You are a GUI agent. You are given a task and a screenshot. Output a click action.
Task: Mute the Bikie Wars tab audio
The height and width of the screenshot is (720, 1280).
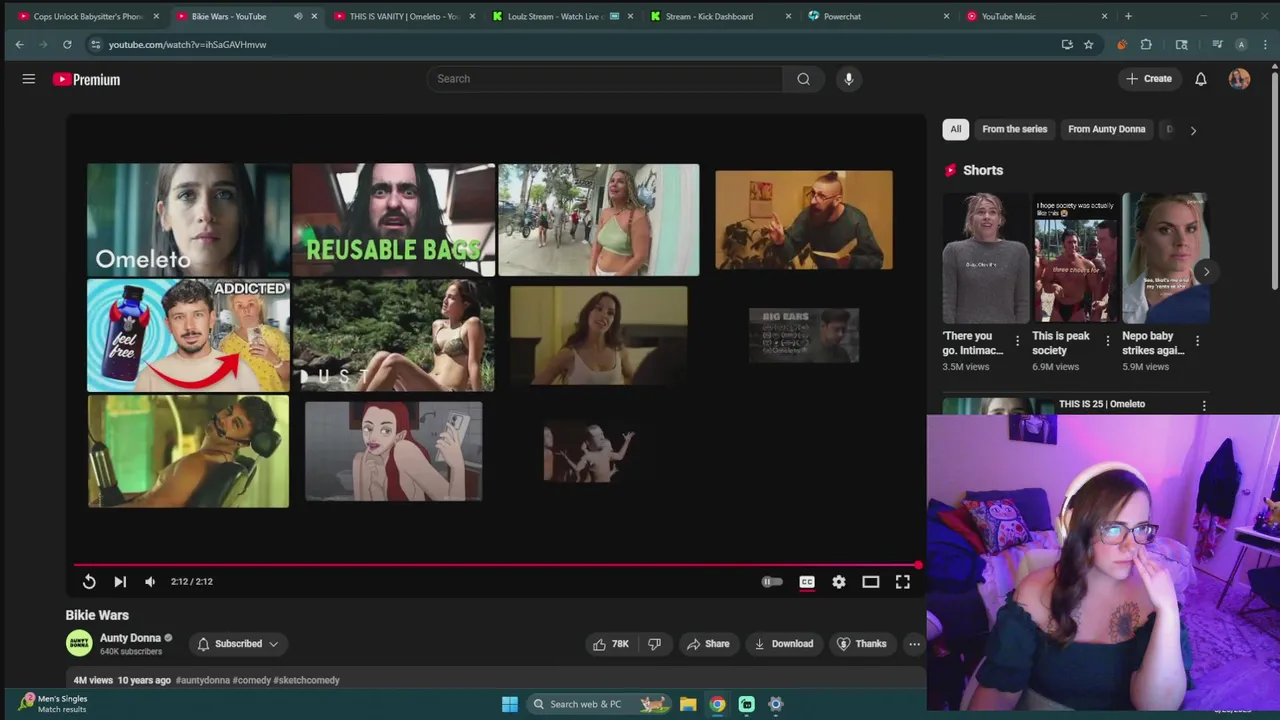tap(298, 16)
